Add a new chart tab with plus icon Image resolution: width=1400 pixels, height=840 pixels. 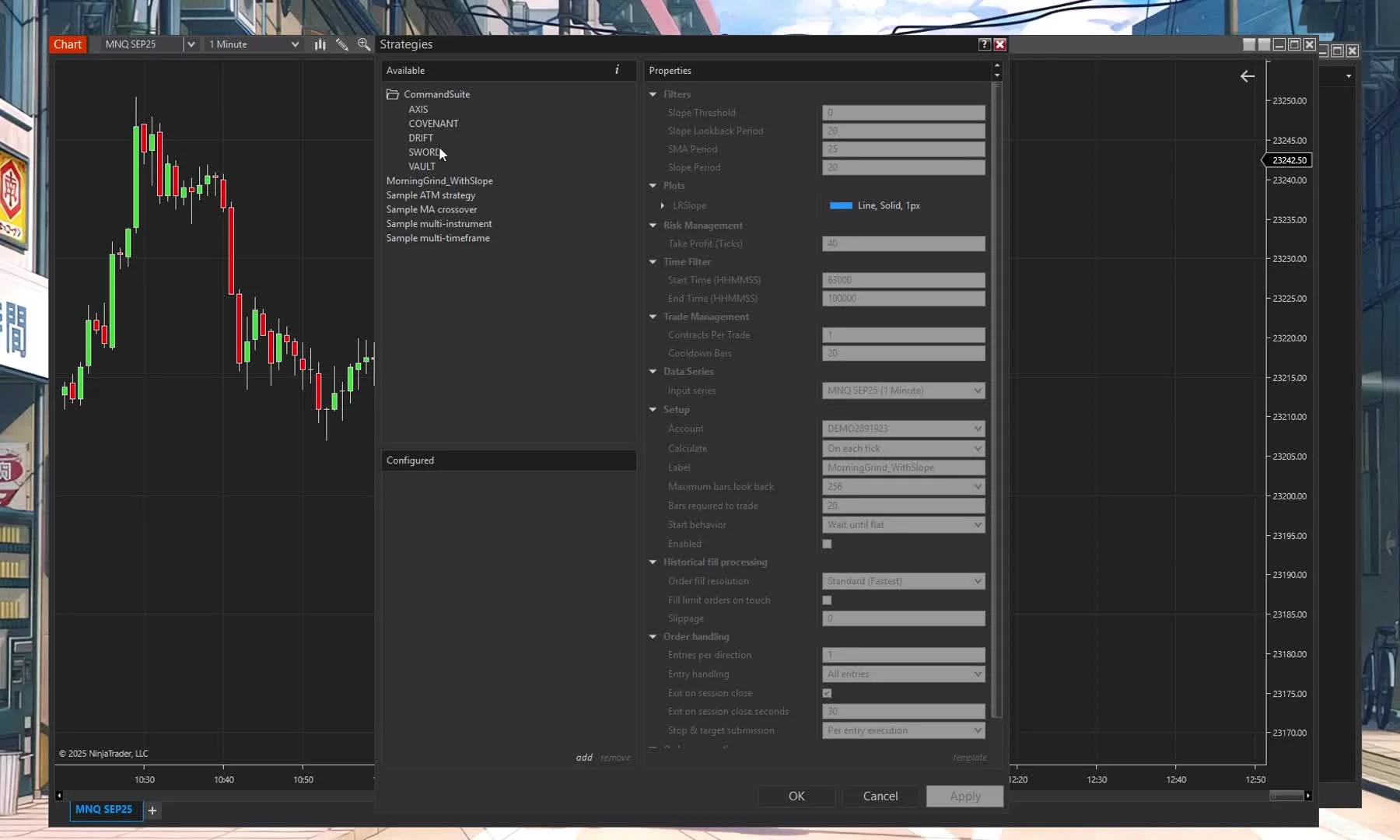pos(152,810)
